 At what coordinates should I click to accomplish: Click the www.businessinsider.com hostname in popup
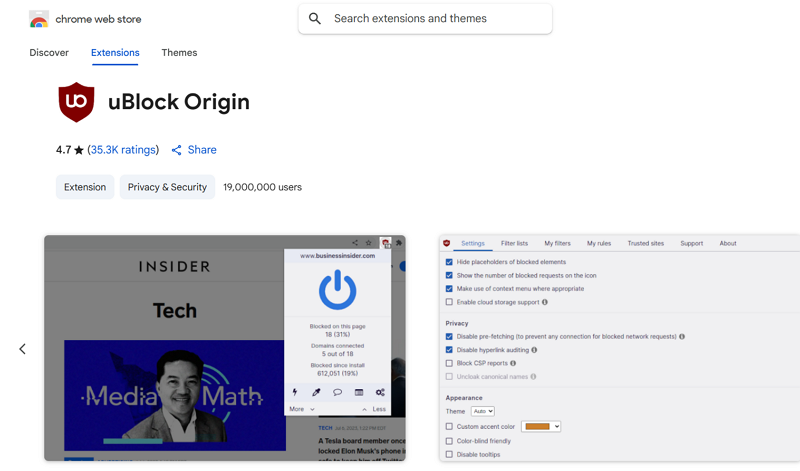coord(337,256)
